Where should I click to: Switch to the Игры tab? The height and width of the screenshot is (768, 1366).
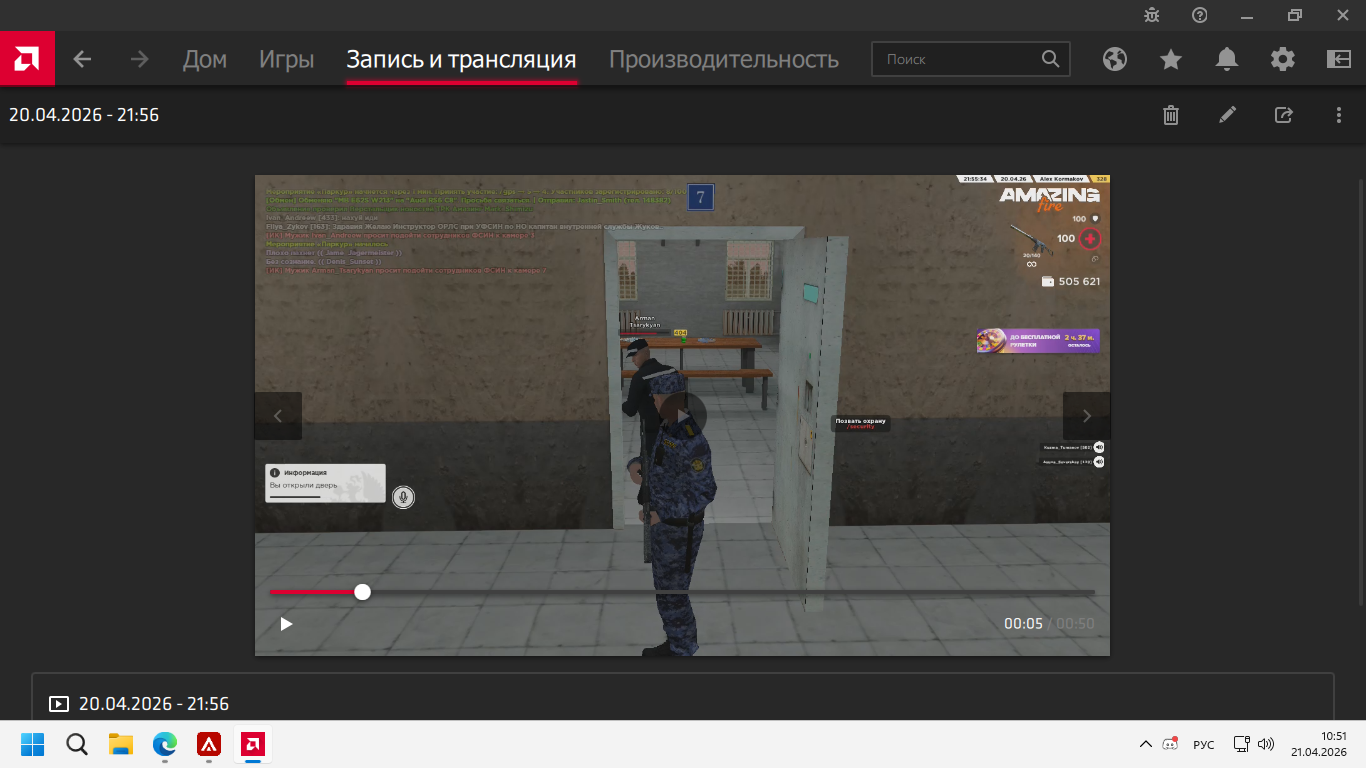click(286, 59)
